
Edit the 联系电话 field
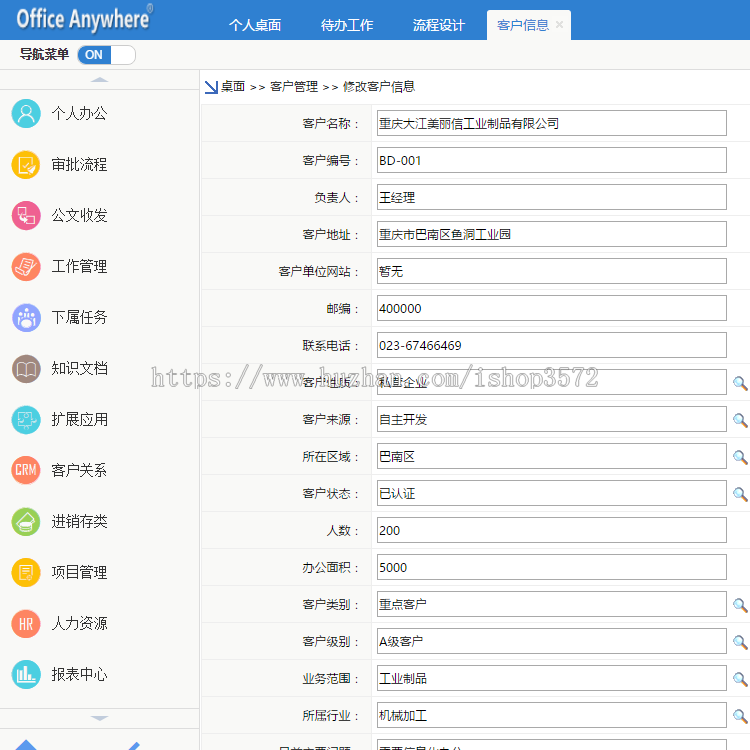[x=551, y=345]
